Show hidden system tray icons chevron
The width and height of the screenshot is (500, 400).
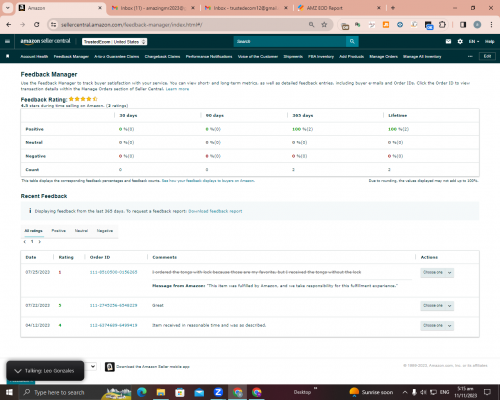[405, 392]
